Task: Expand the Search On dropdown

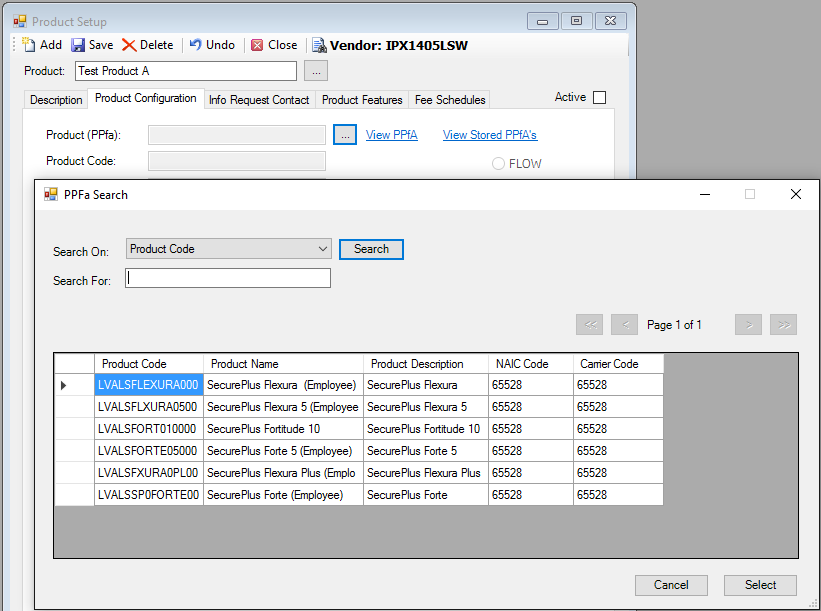Action: click(x=322, y=249)
